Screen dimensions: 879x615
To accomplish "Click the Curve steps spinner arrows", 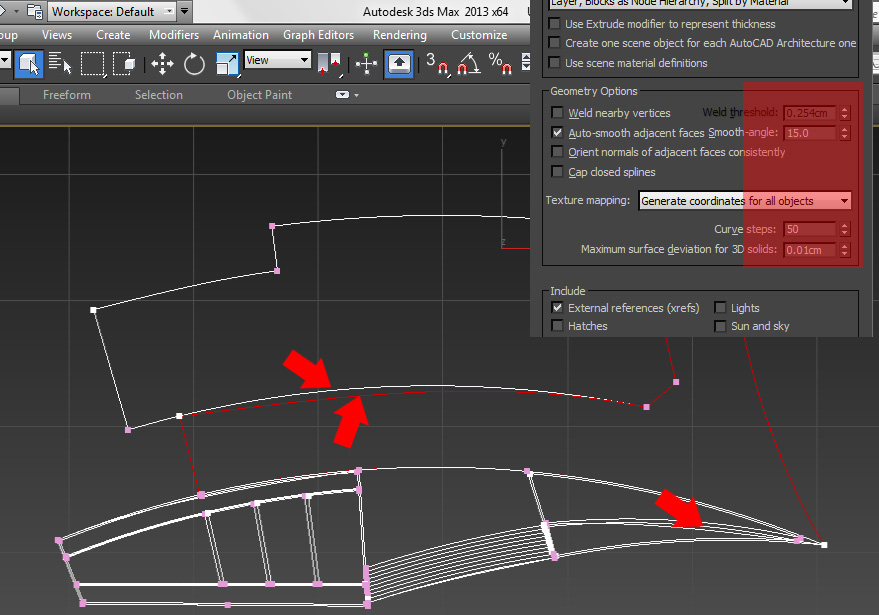I will 845,230.
